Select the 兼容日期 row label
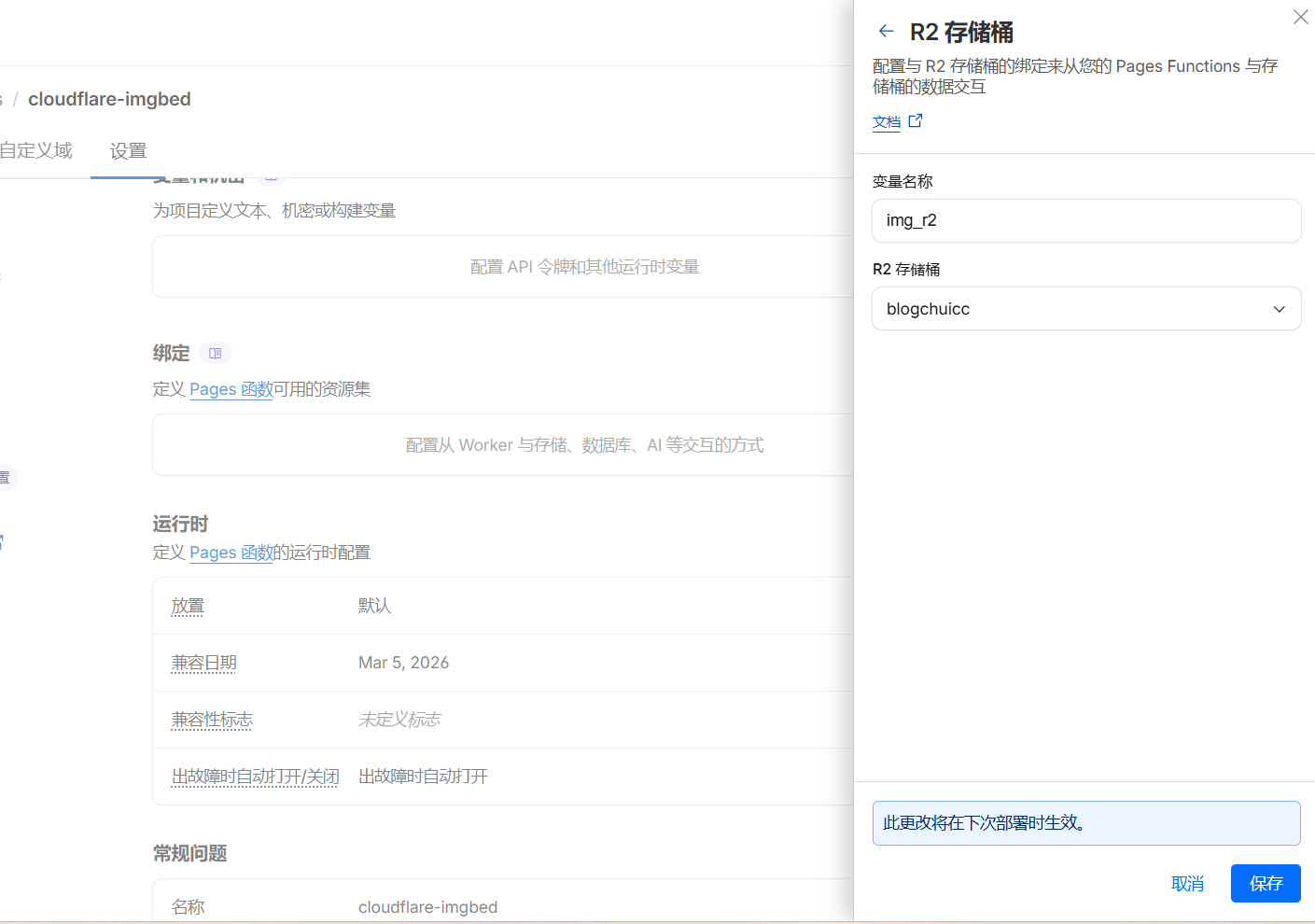 click(203, 663)
